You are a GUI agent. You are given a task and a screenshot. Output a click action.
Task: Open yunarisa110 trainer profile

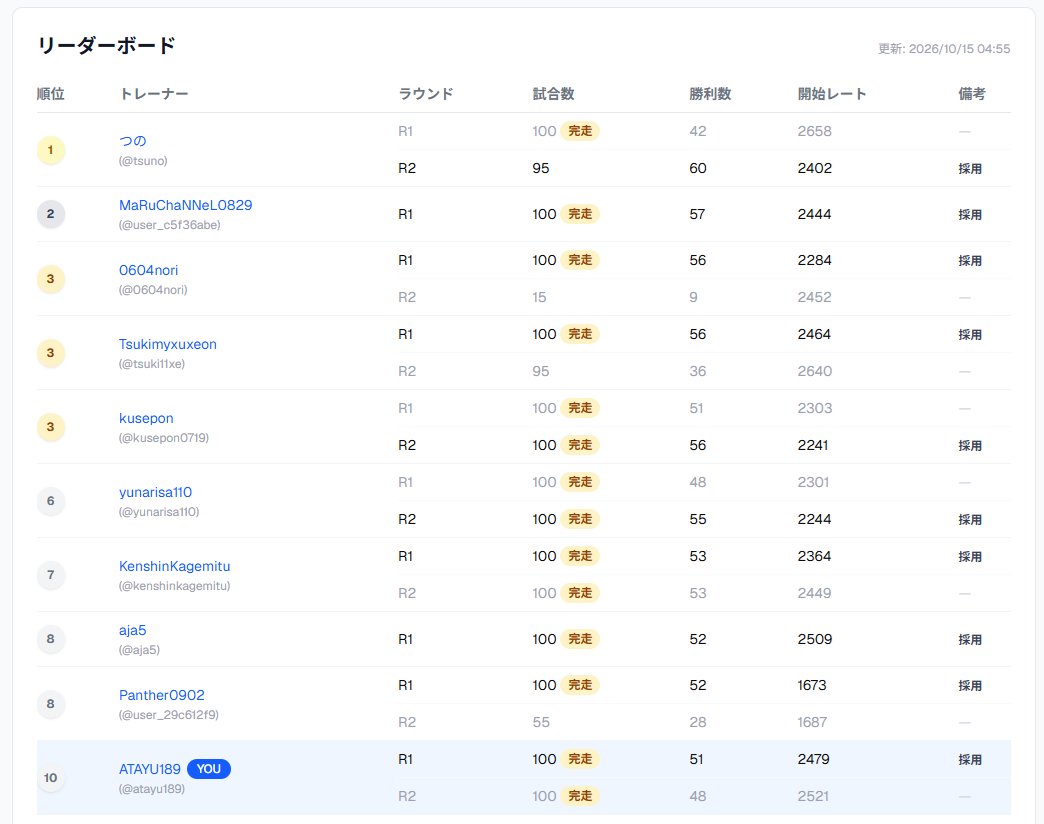tap(156, 492)
